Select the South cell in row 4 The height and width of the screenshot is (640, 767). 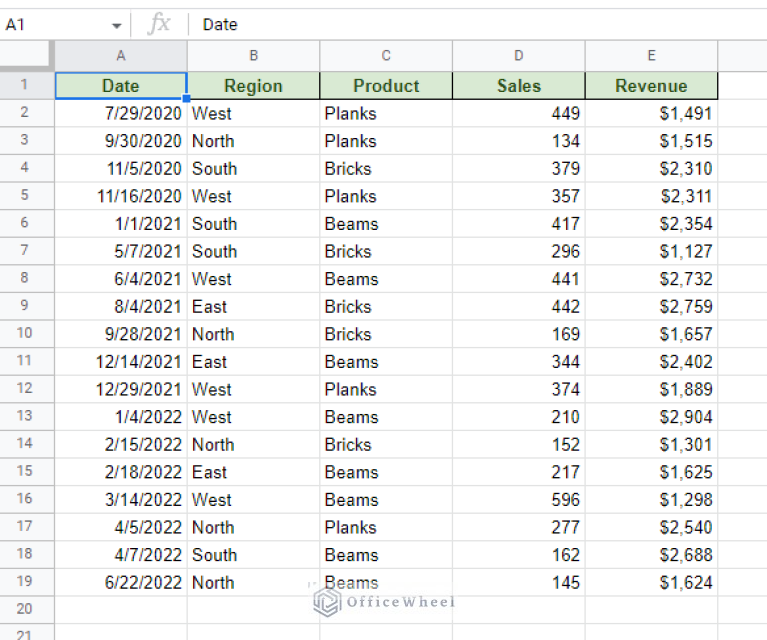tap(253, 169)
